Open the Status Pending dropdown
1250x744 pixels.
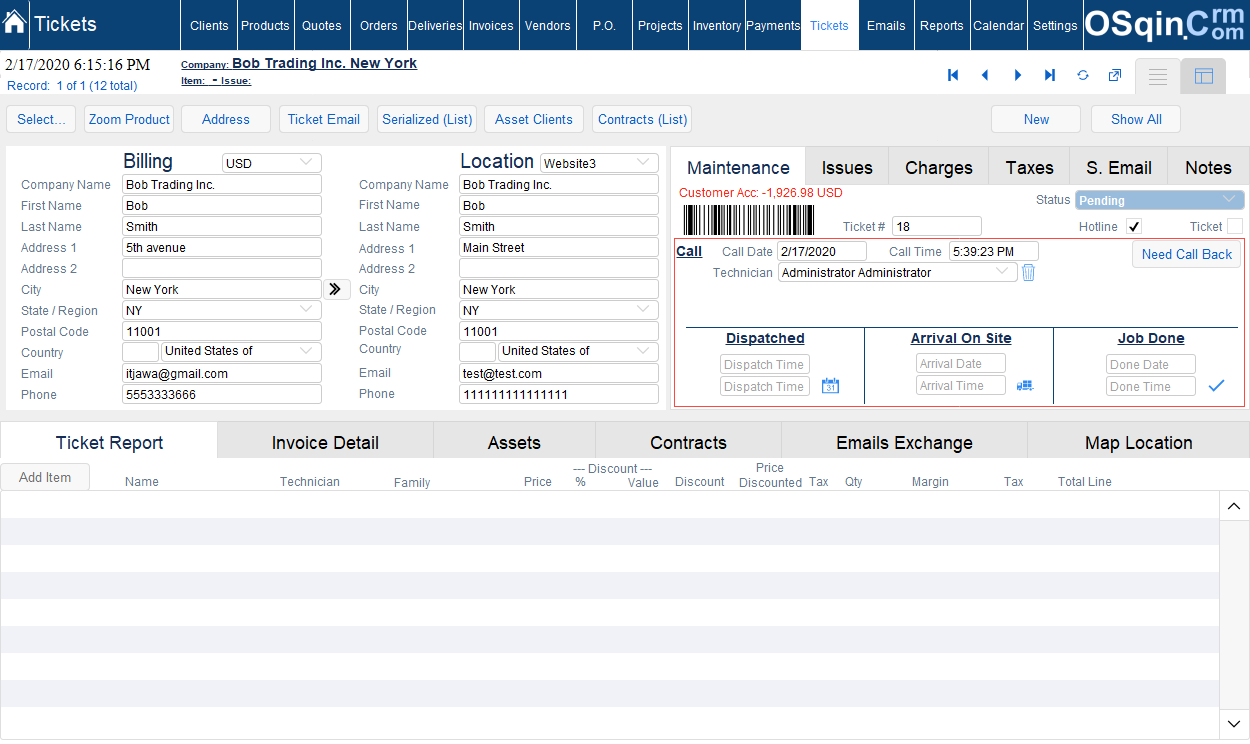click(x=1160, y=200)
